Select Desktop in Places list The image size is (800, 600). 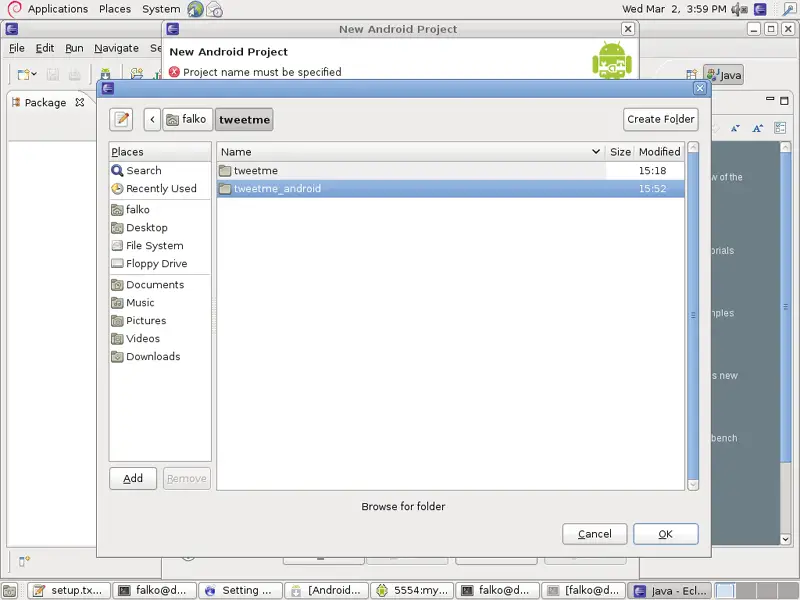click(x=160, y=228)
